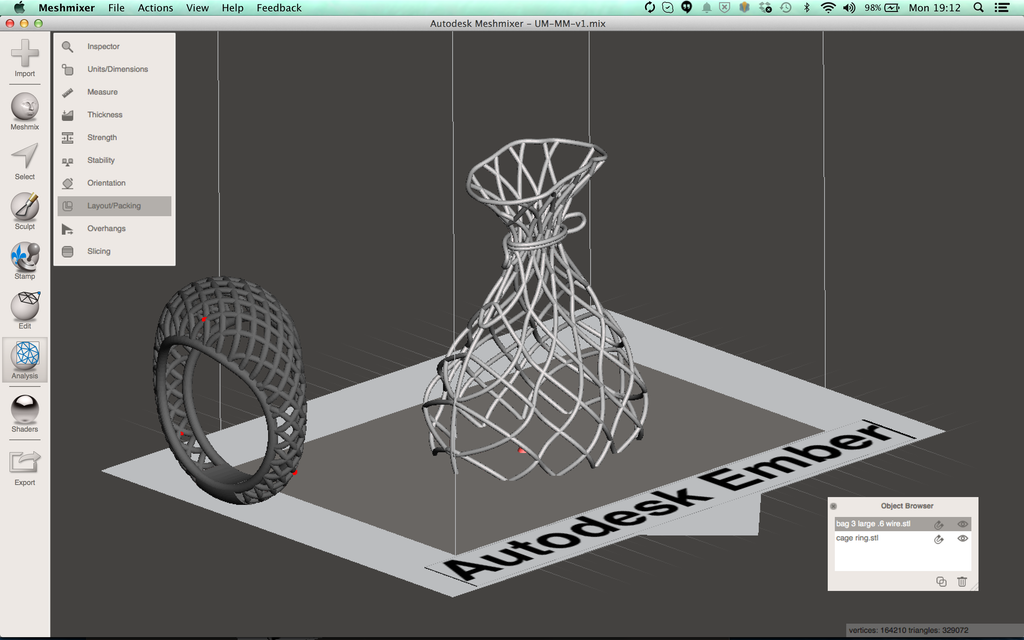The image size is (1024, 640).
Task: Delete selected object with trash icon
Action: point(962,581)
